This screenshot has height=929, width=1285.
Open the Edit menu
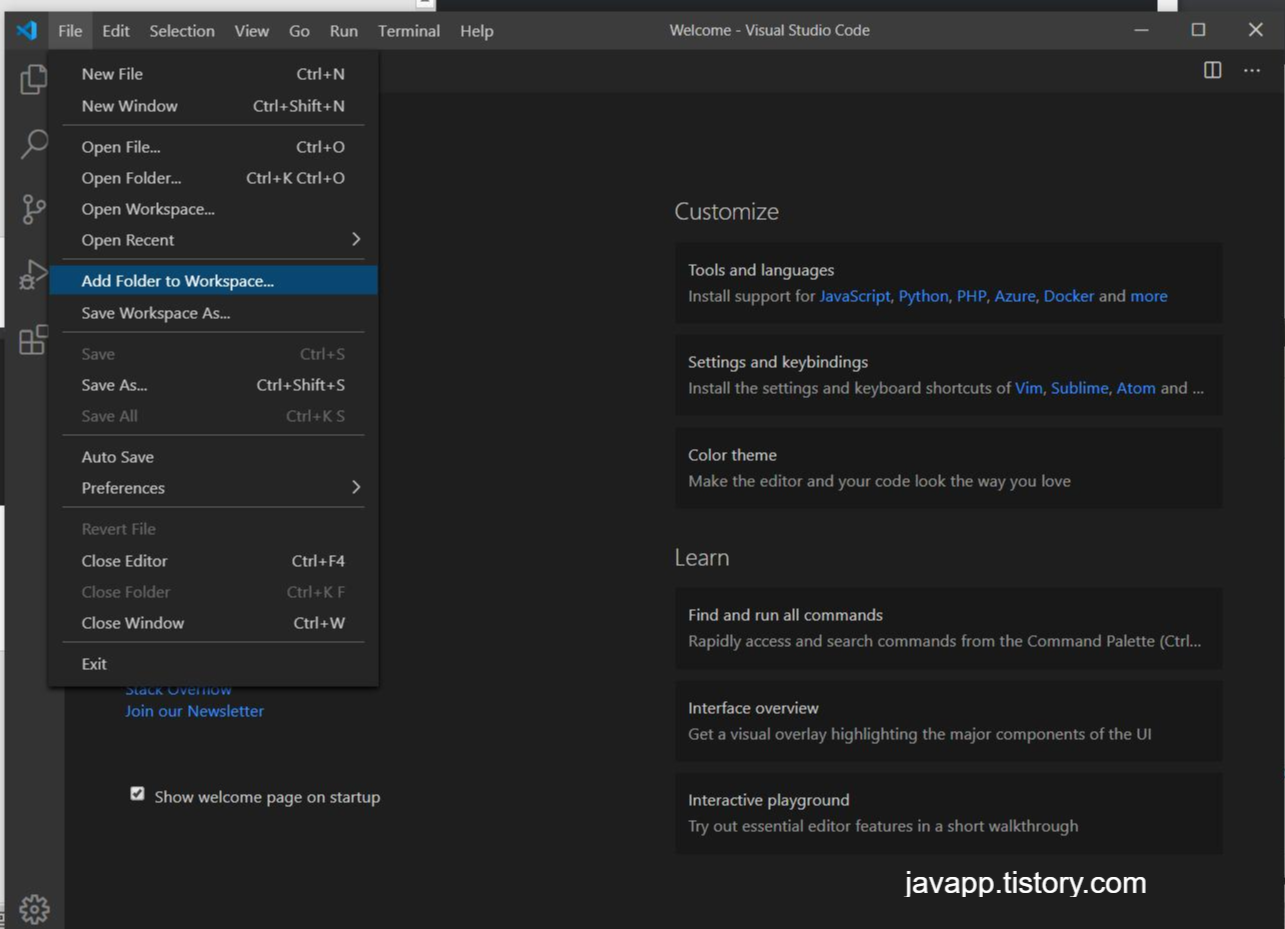[x=116, y=30]
